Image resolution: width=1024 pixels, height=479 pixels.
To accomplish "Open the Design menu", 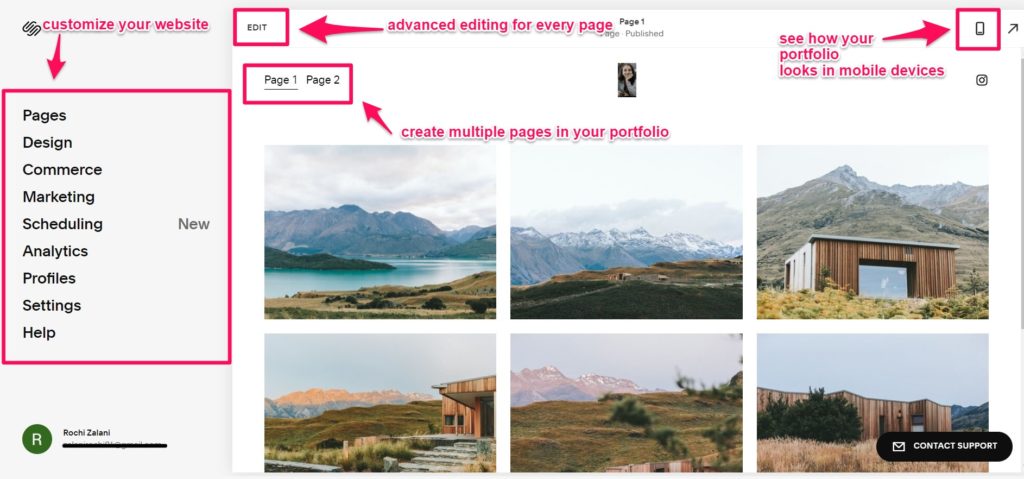I will coord(47,142).
